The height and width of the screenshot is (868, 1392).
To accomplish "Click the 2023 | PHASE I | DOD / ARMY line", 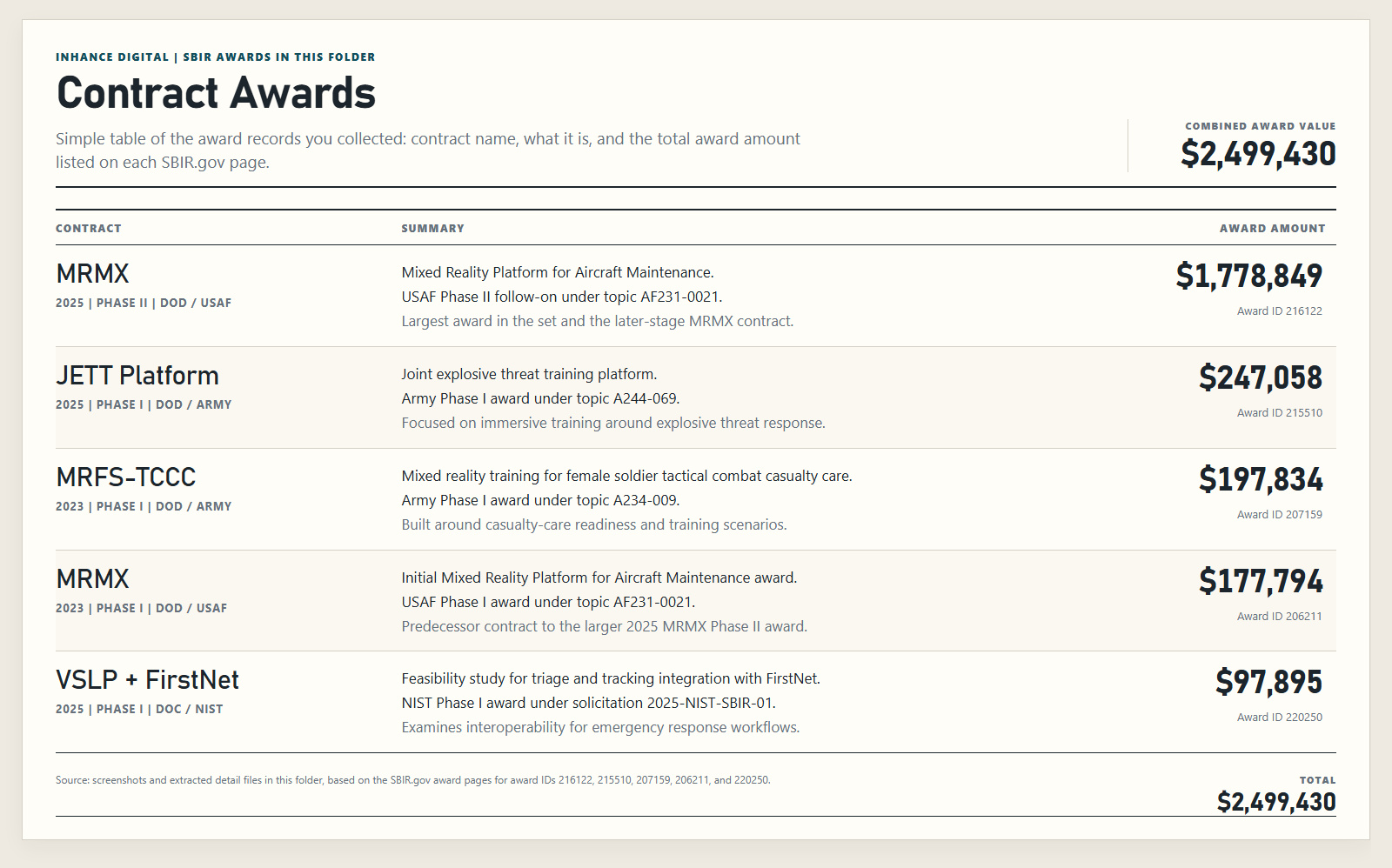I will (144, 507).
